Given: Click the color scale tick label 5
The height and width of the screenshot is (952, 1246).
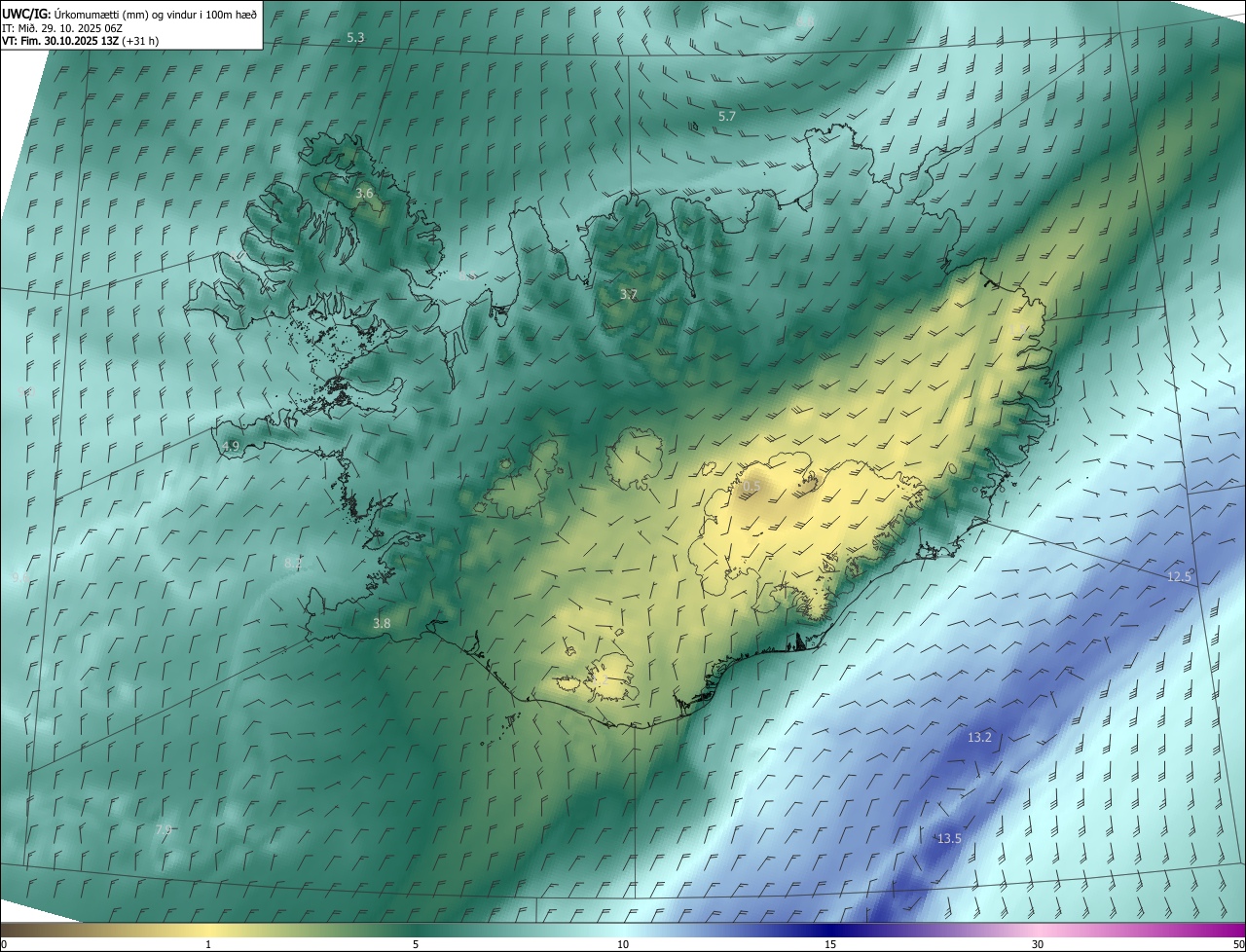Looking at the screenshot, I should (416, 944).
